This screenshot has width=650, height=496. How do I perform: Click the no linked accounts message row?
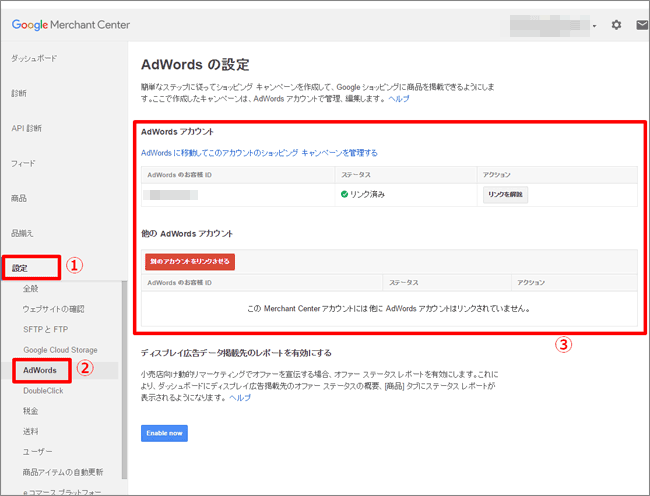[389, 309]
